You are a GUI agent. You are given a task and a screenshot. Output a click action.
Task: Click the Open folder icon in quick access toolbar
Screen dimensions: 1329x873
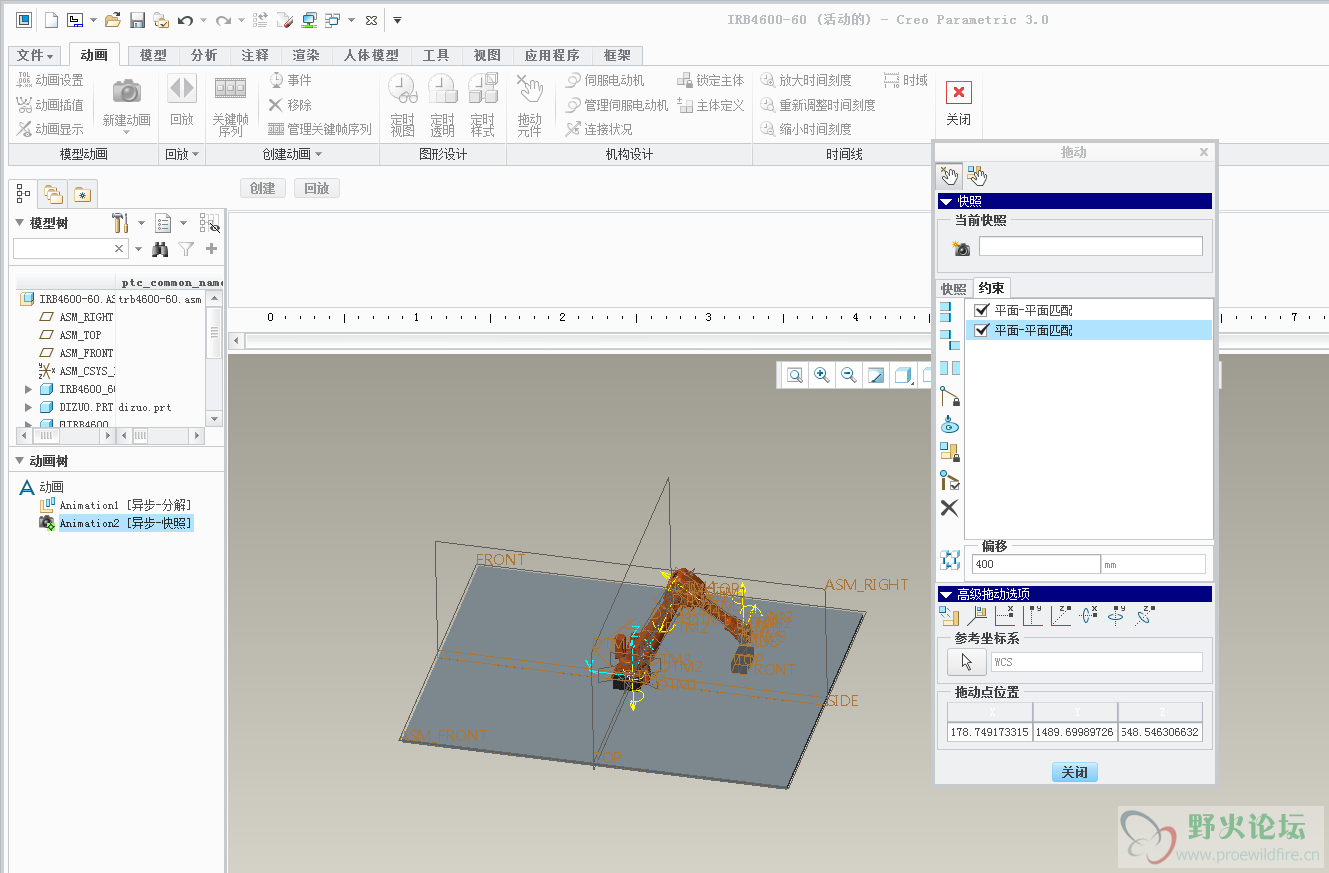(x=113, y=19)
